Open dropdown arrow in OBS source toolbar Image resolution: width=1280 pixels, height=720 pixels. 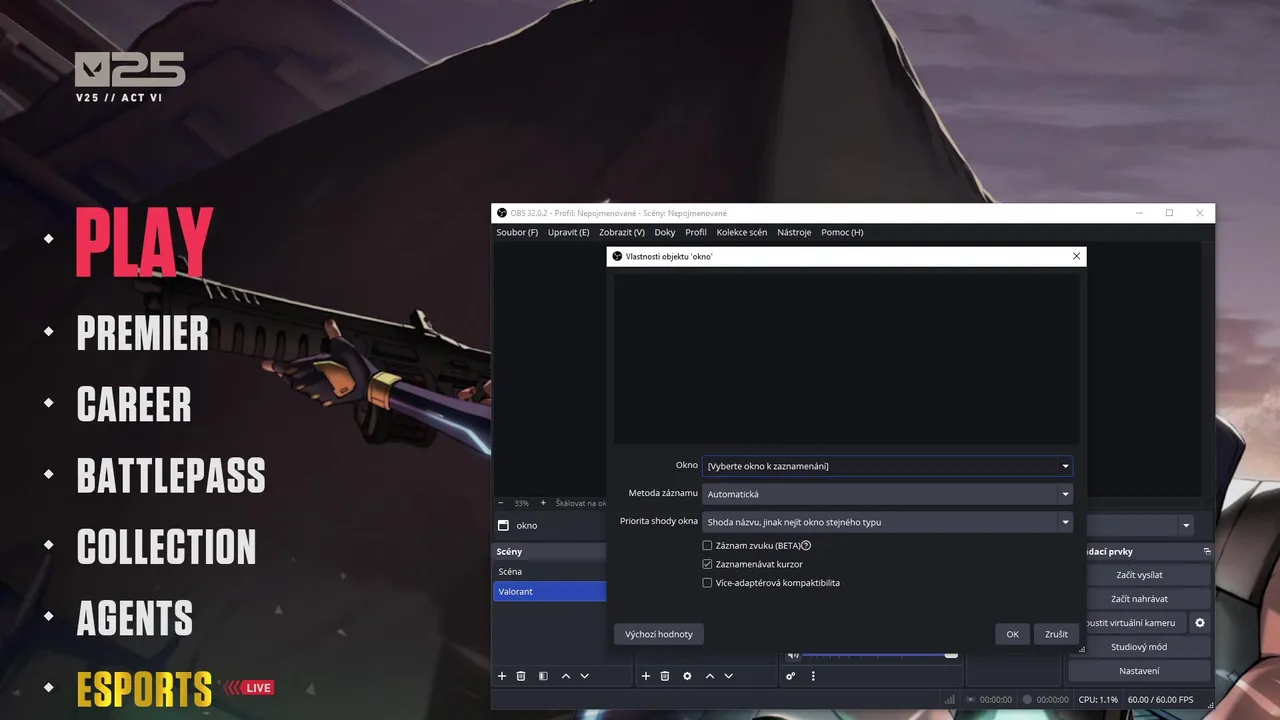[x=1186, y=526]
